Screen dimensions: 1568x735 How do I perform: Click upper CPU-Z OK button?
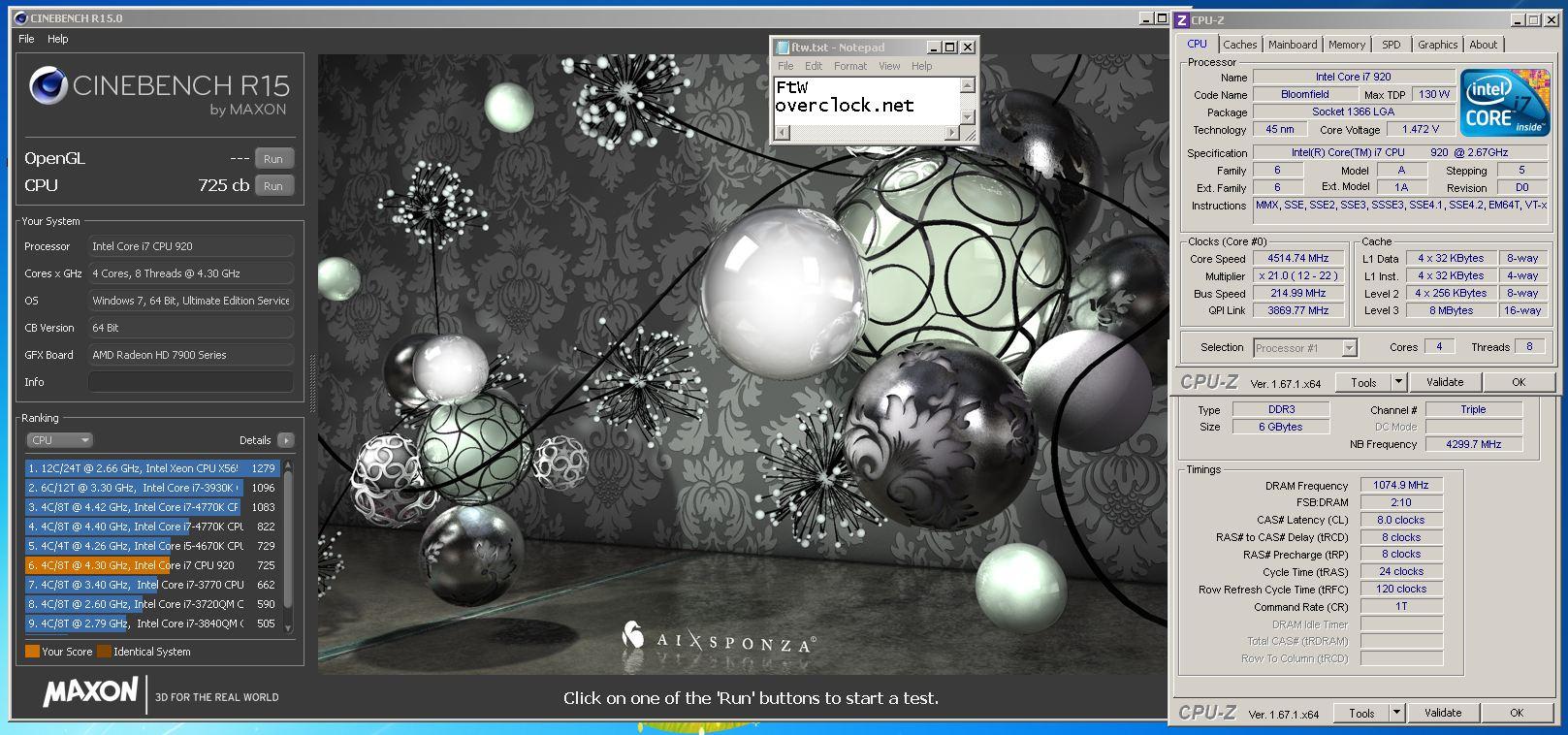1519,382
